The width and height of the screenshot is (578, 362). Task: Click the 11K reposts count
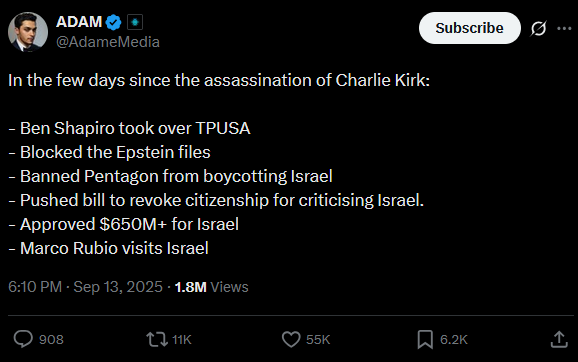(182, 340)
